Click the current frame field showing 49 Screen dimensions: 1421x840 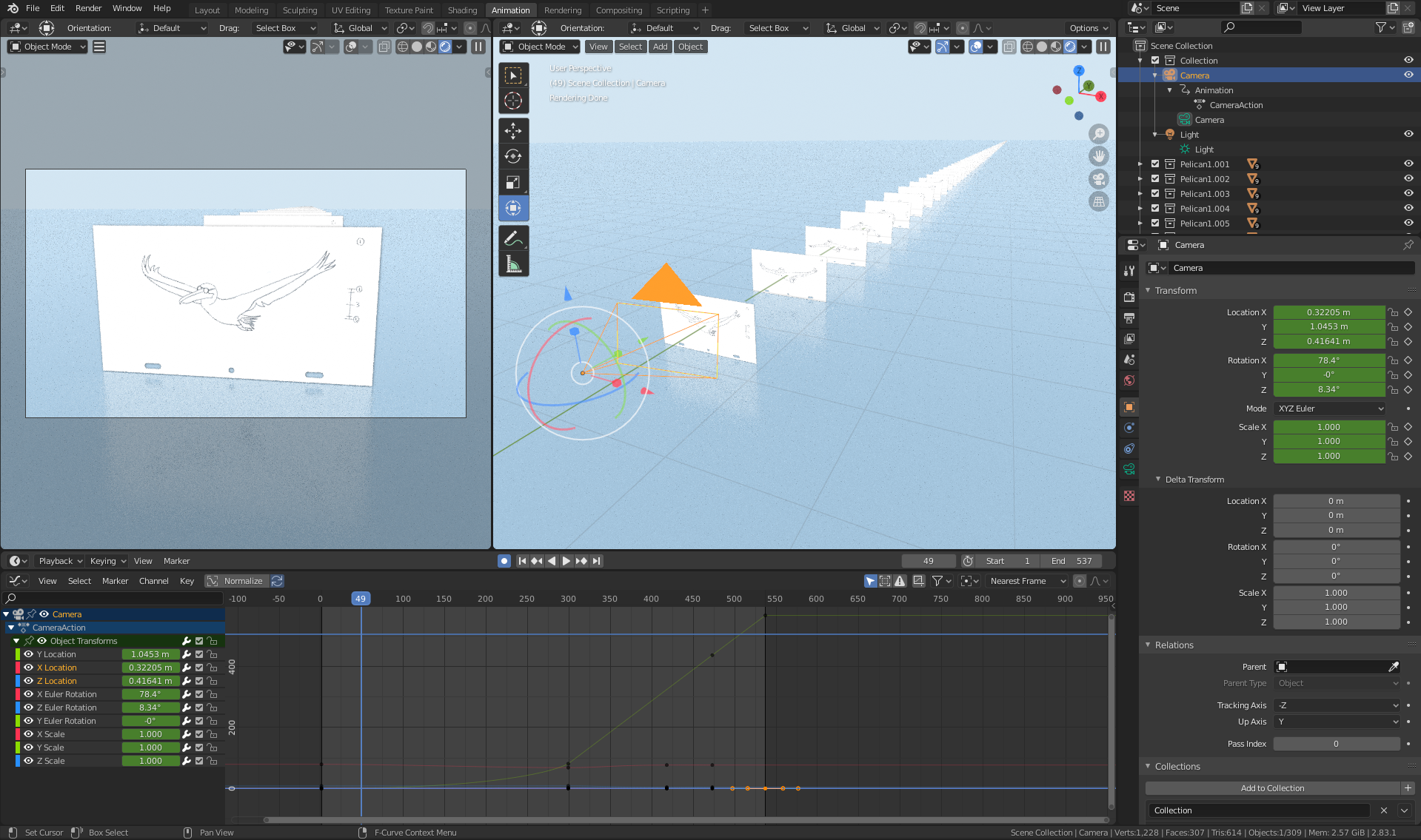pyautogui.click(x=929, y=561)
